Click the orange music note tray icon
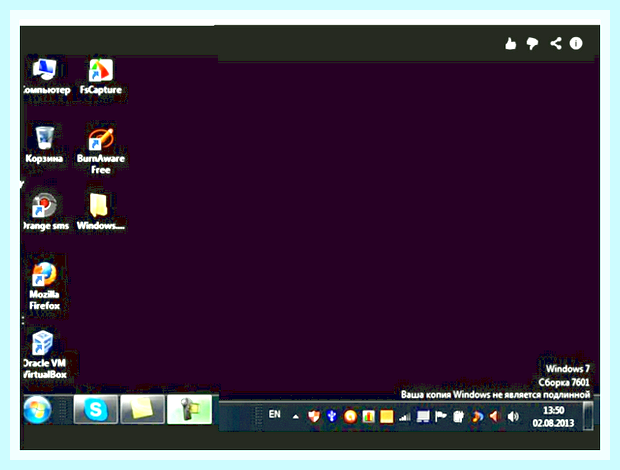620x470 pixels. pos(477,416)
